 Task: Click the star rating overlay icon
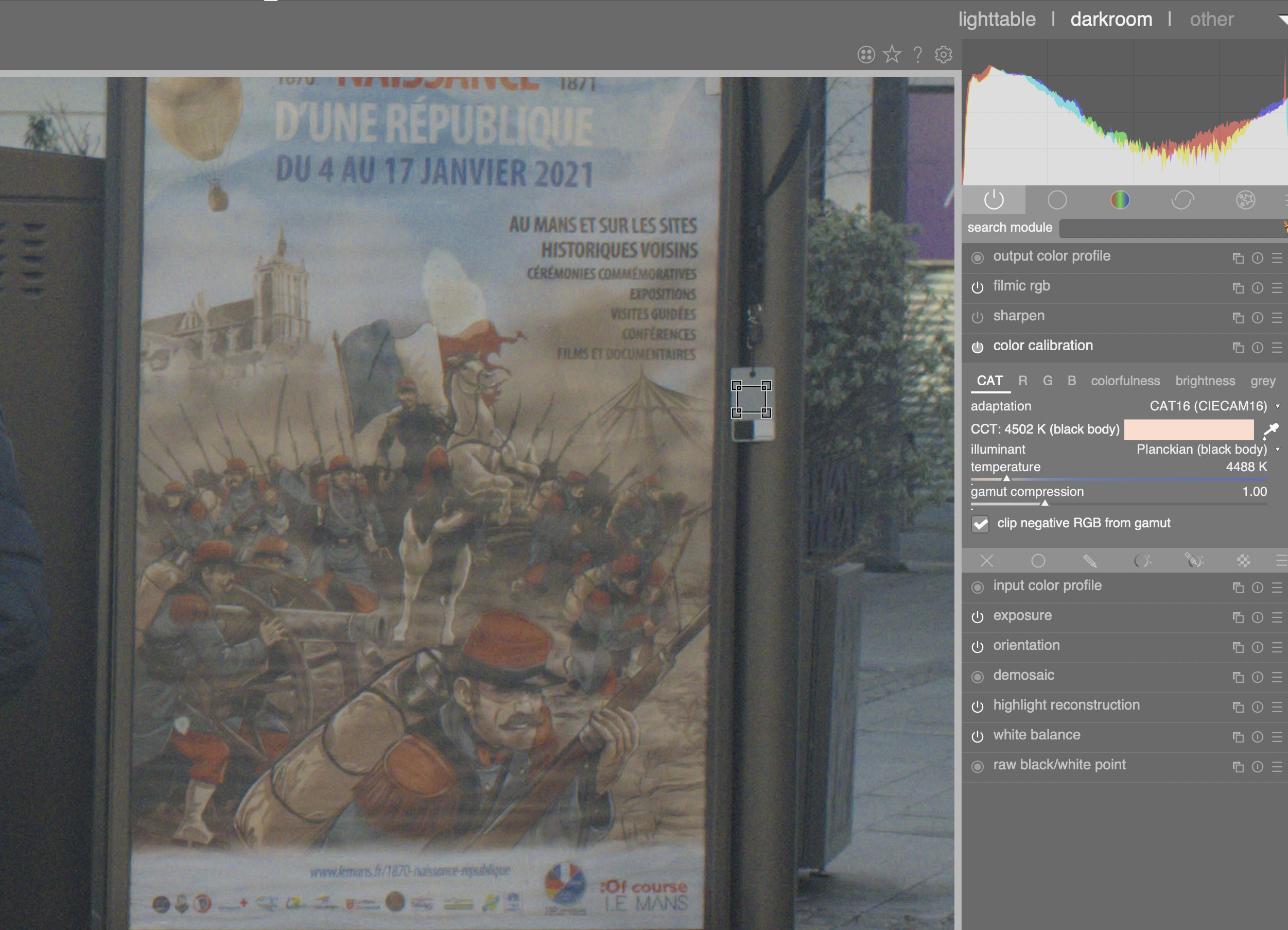pos(892,55)
